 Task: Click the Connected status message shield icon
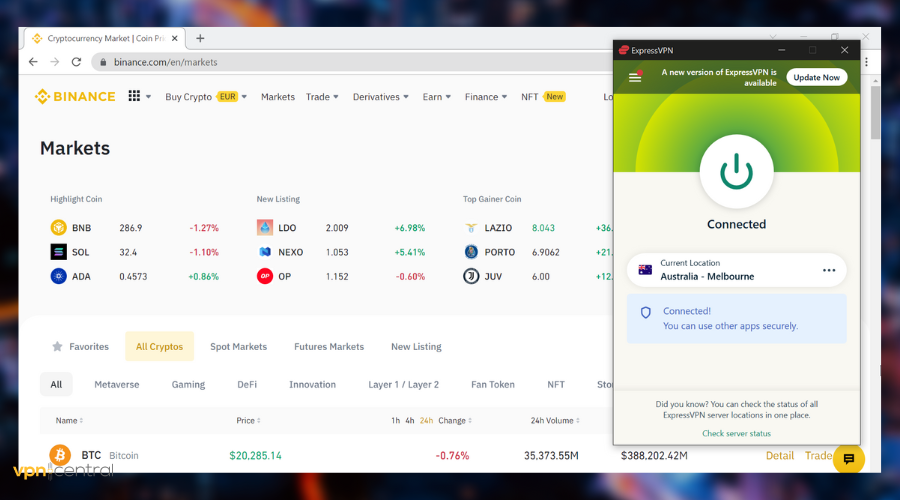(x=646, y=313)
